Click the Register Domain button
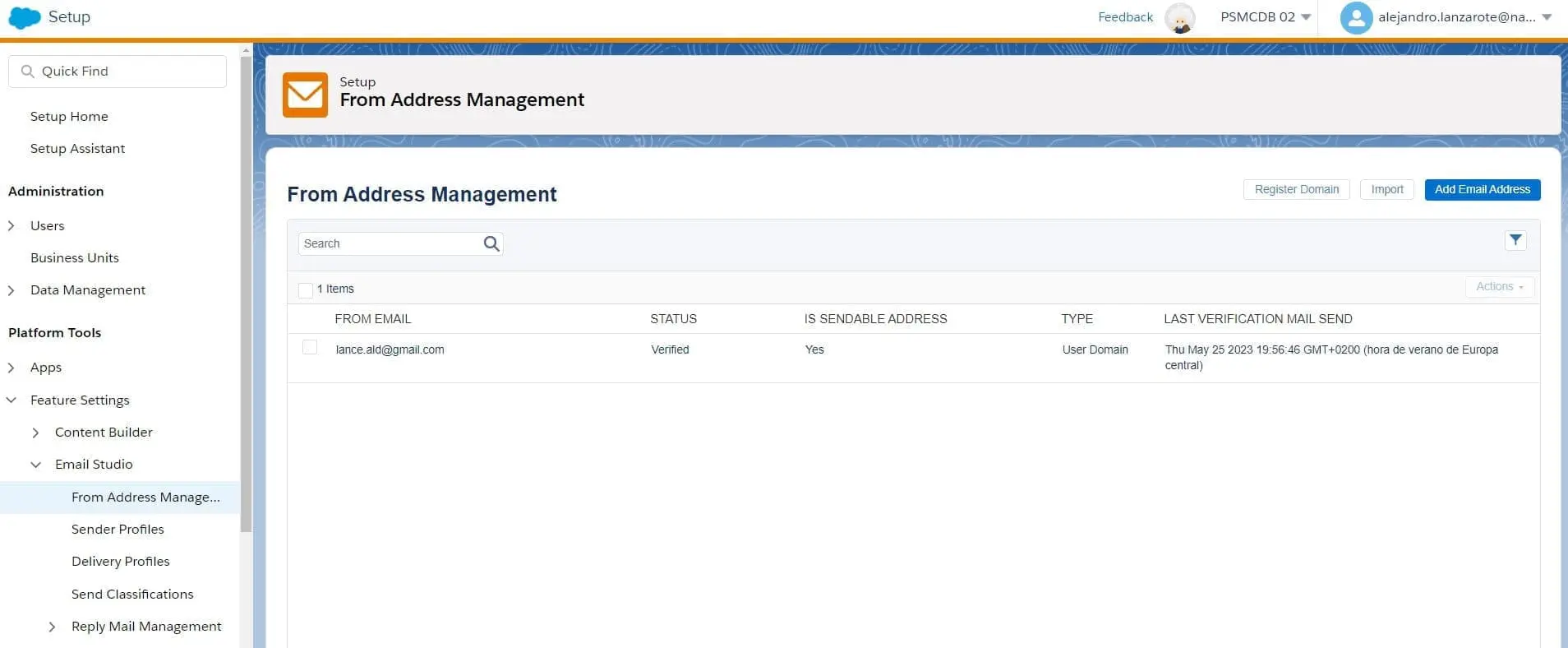 1296,189
